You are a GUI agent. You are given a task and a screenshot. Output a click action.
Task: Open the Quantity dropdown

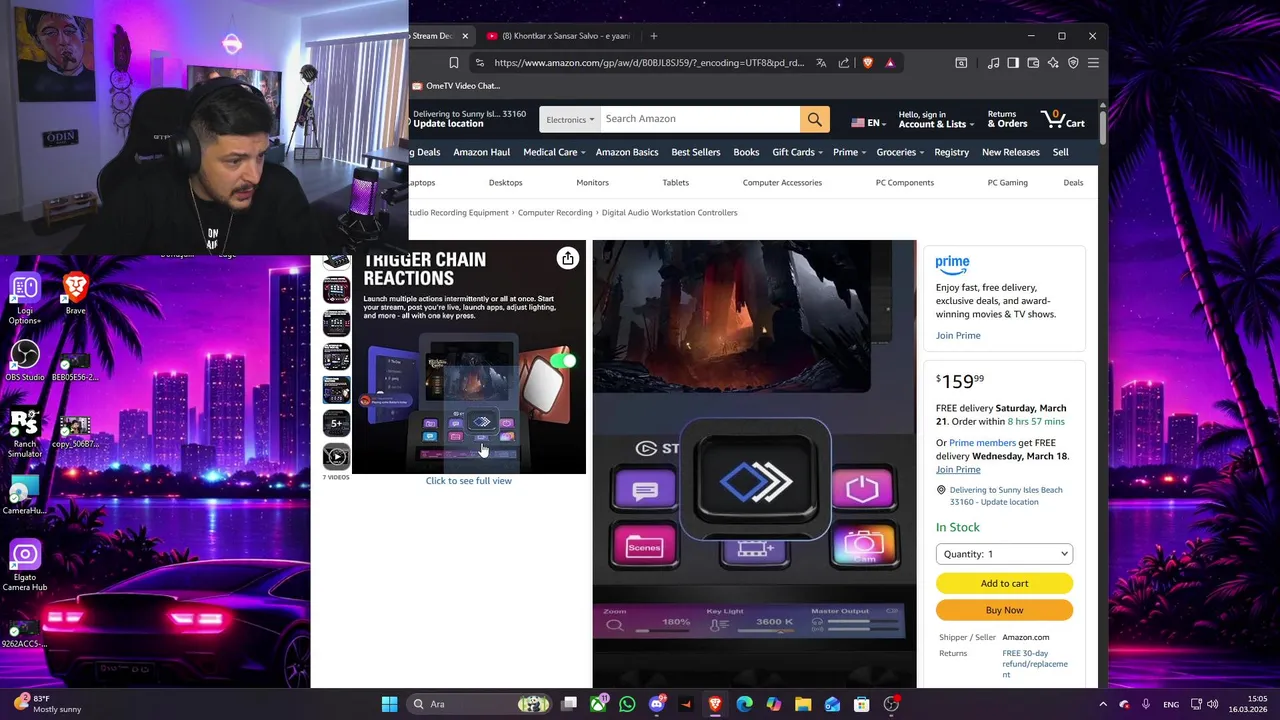[x=1004, y=554]
